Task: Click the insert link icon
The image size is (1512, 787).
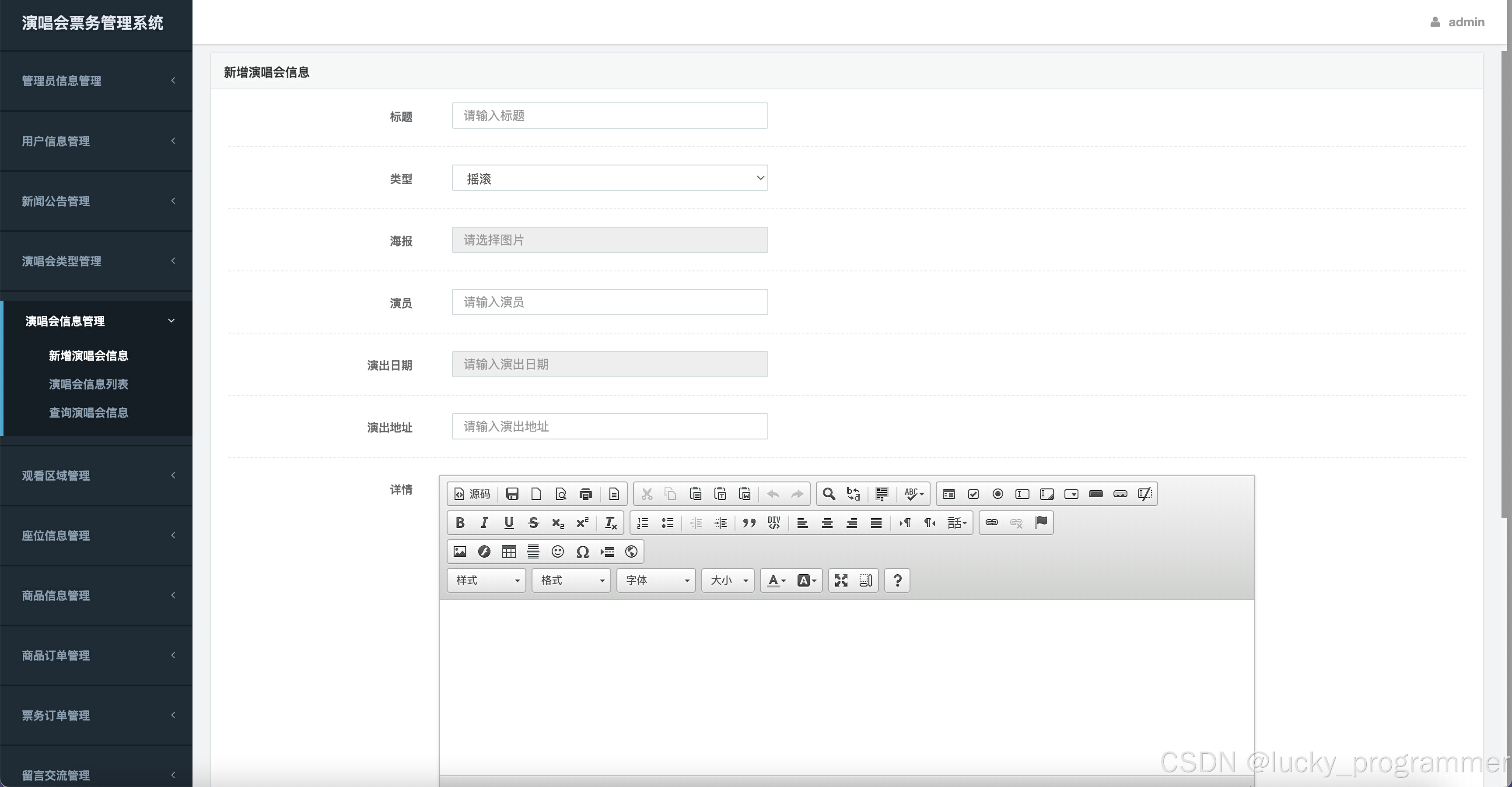Action: (991, 522)
